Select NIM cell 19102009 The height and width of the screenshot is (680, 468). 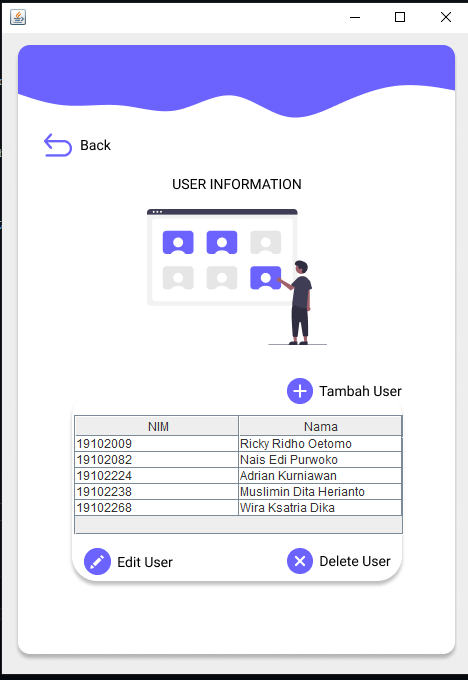coord(157,444)
